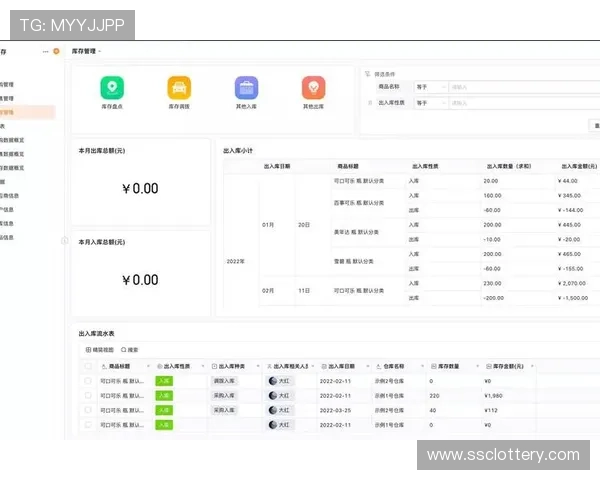Open the red 其他出库 icon

(x=313, y=87)
